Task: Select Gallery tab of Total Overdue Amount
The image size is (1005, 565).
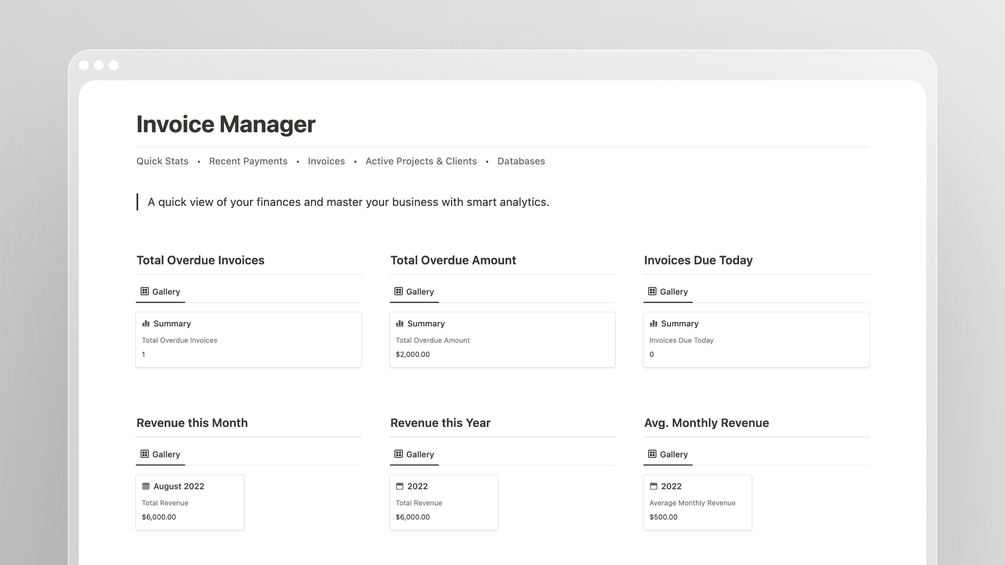Action: (x=414, y=292)
